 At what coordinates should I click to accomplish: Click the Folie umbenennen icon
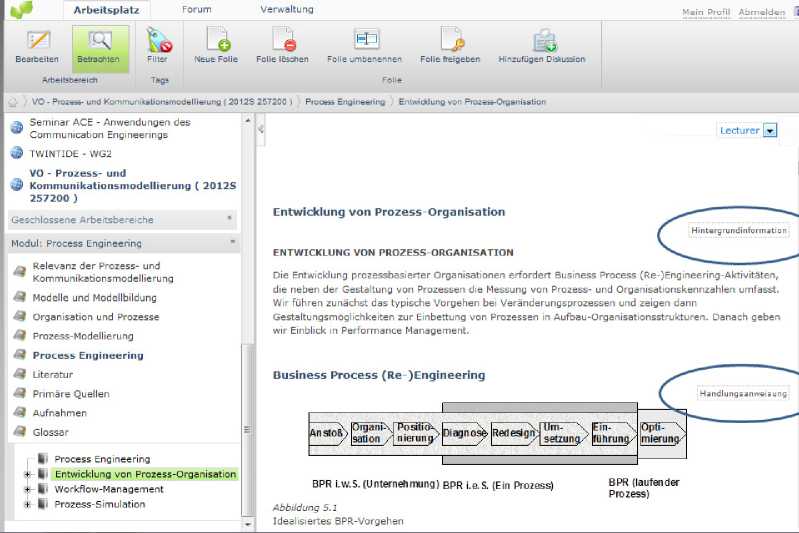366,40
